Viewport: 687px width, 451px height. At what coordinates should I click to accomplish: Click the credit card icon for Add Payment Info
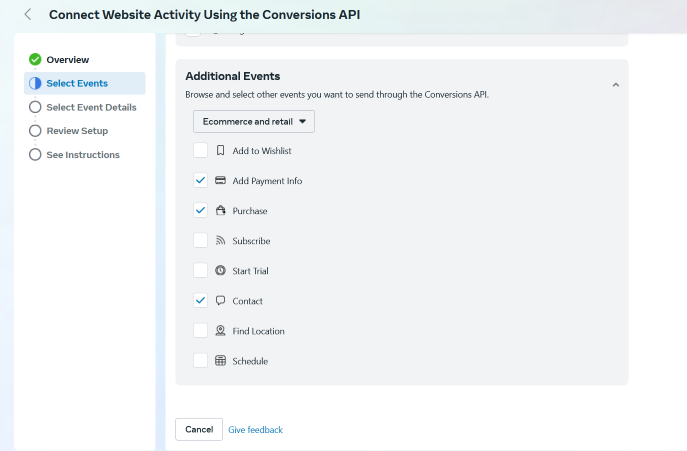click(x=220, y=181)
